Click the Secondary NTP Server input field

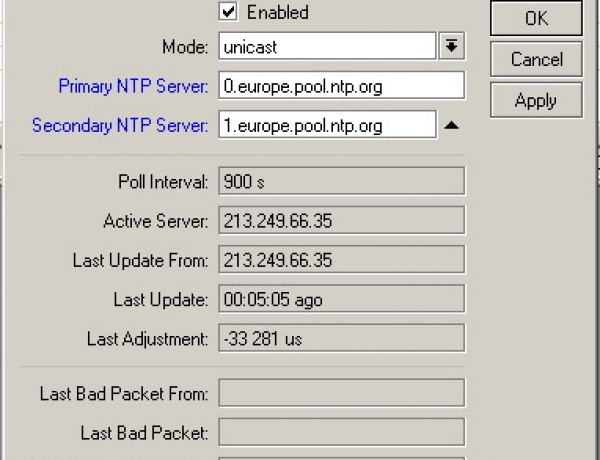point(326,126)
